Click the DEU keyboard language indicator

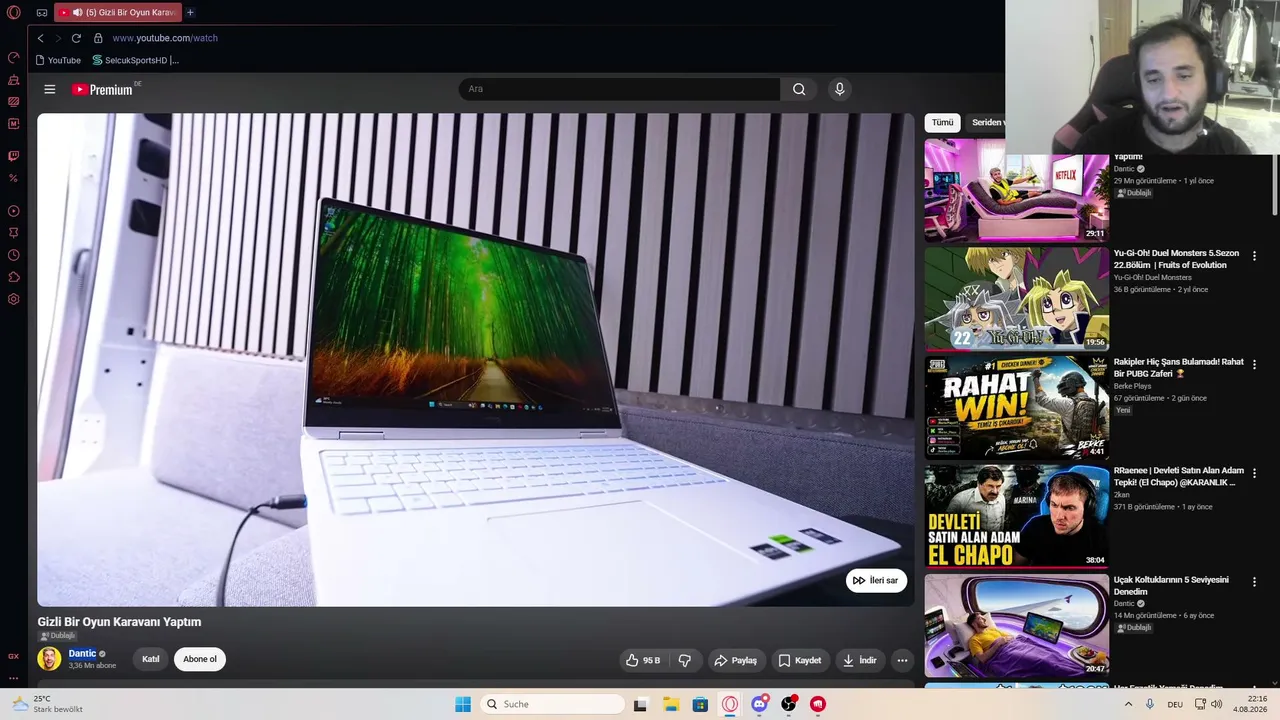pyautogui.click(x=1175, y=704)
